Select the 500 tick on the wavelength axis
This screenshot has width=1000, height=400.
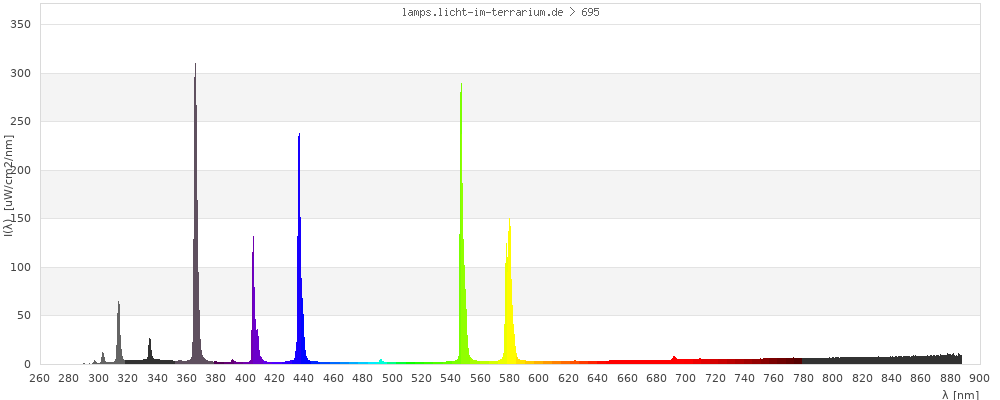click(392, 378)
